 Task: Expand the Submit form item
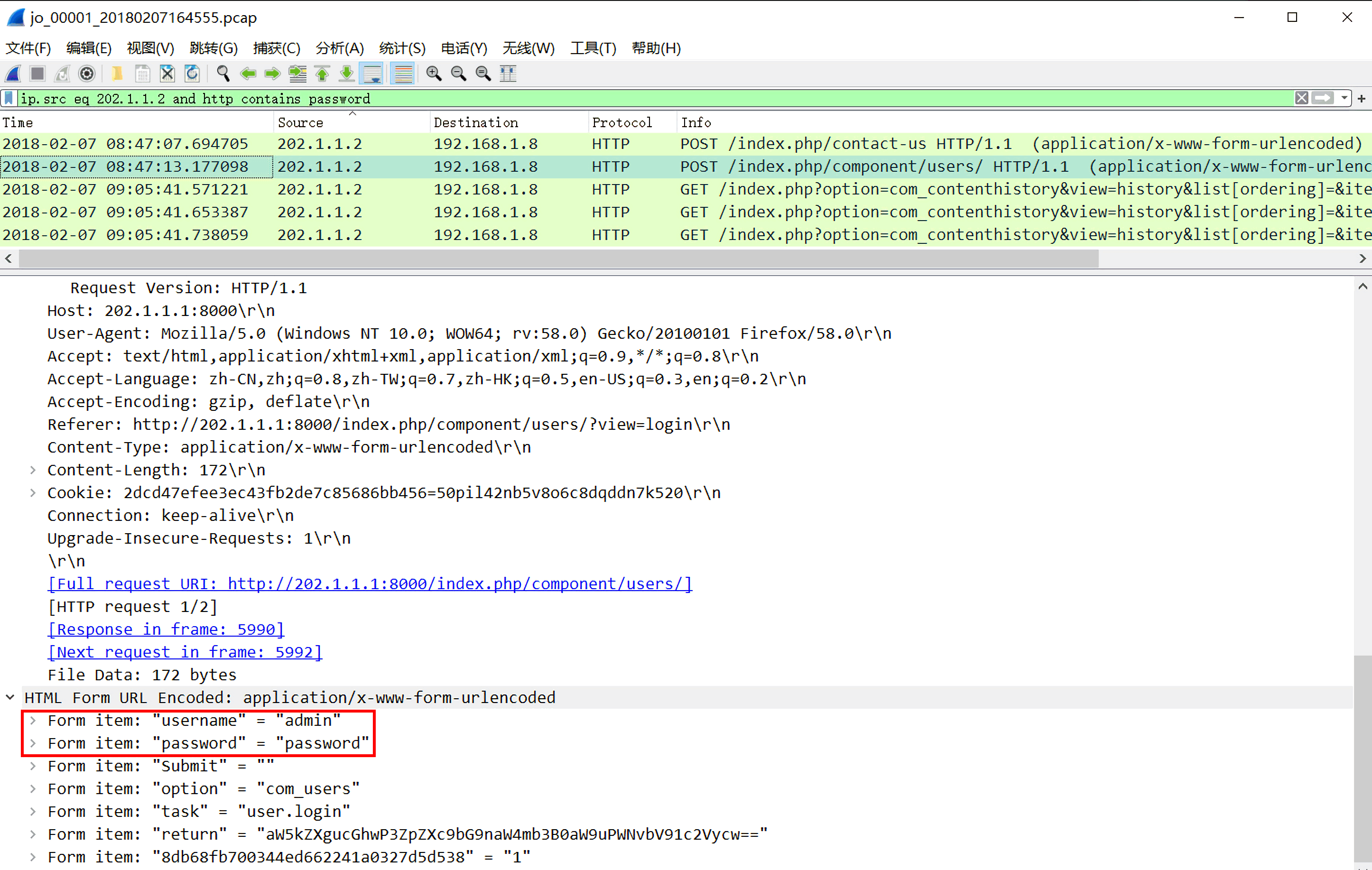(33, 766)
